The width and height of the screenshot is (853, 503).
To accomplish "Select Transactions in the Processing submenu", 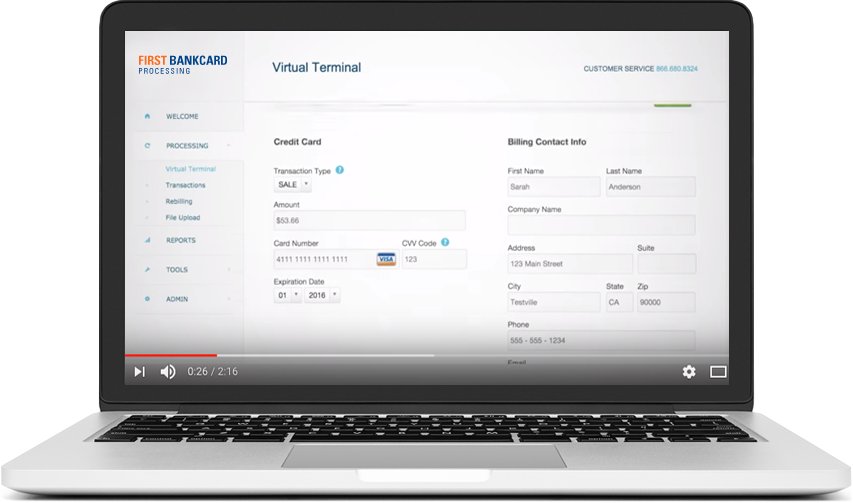I will 185,185.
